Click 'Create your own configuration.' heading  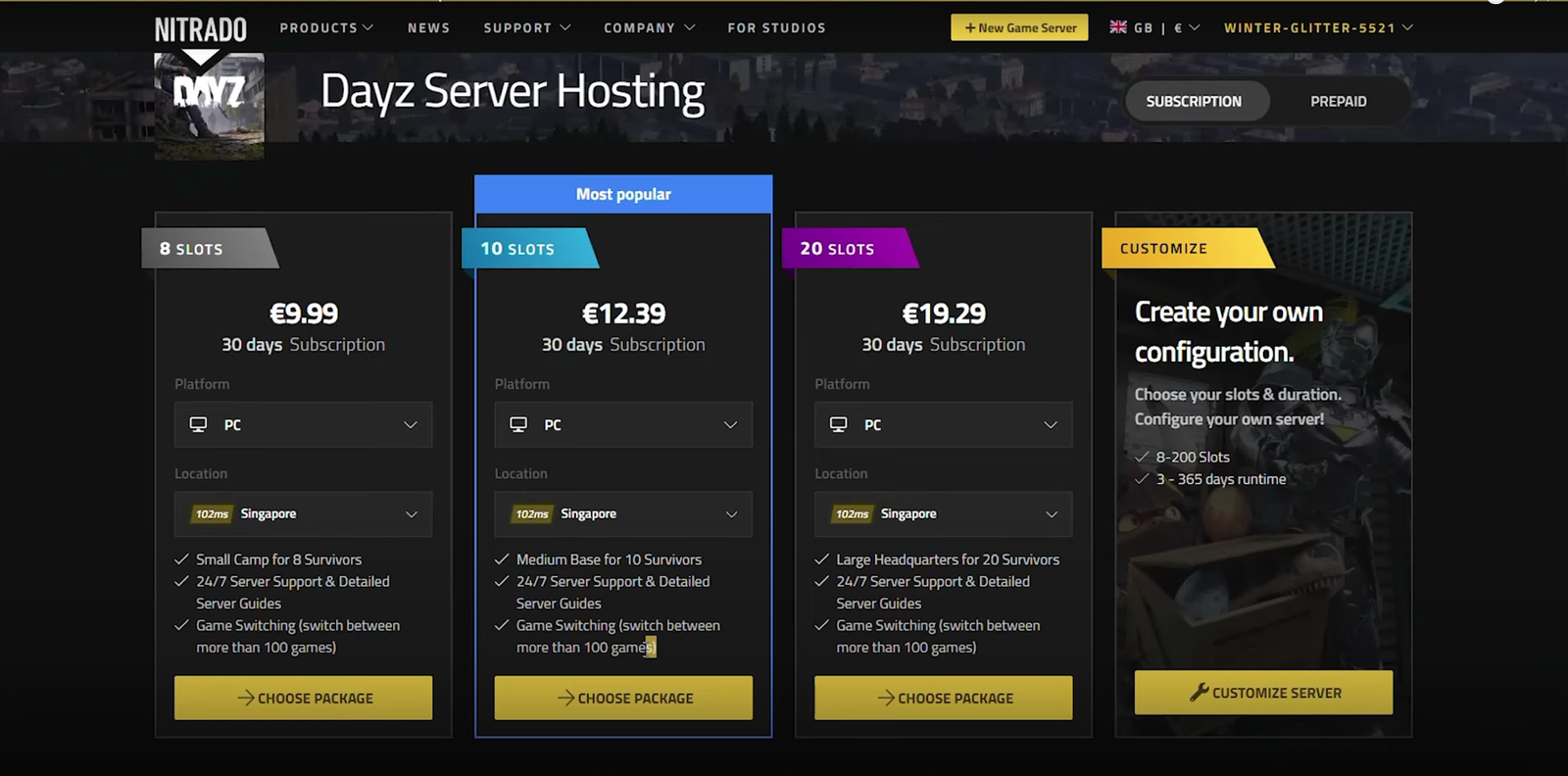[x=1229, y=332]
